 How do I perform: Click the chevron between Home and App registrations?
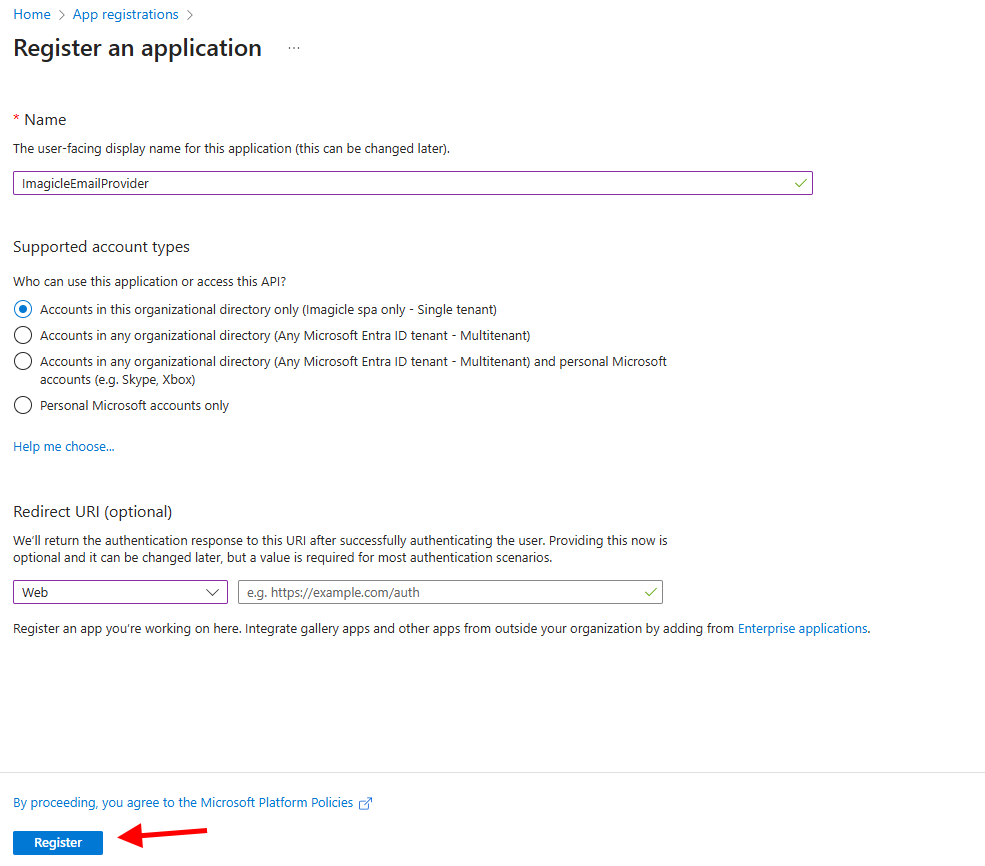(62, 15)
